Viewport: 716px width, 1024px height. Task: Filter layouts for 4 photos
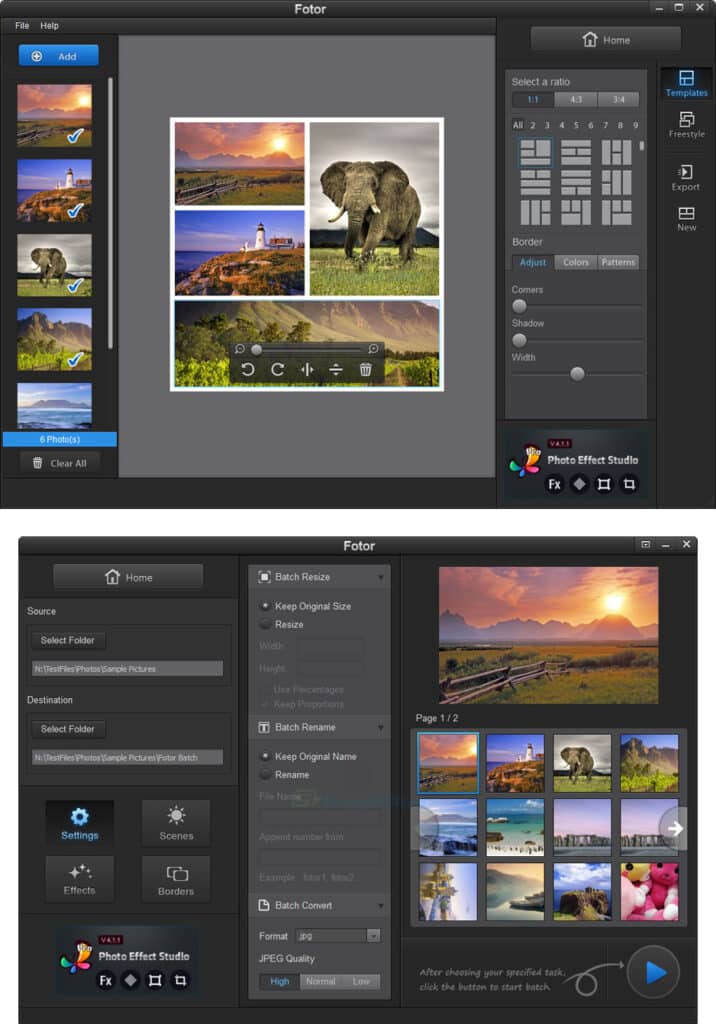pyautogui.click(x=562, y=125)
